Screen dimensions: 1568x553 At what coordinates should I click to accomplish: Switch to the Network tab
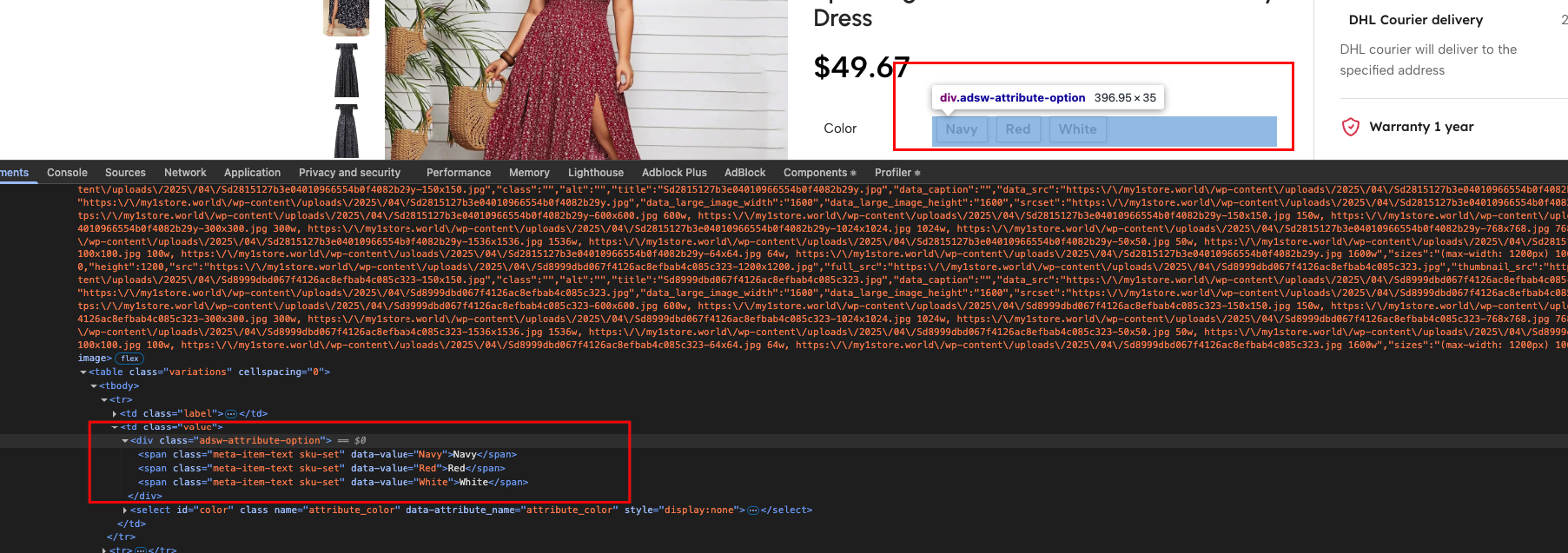(185, 173)
